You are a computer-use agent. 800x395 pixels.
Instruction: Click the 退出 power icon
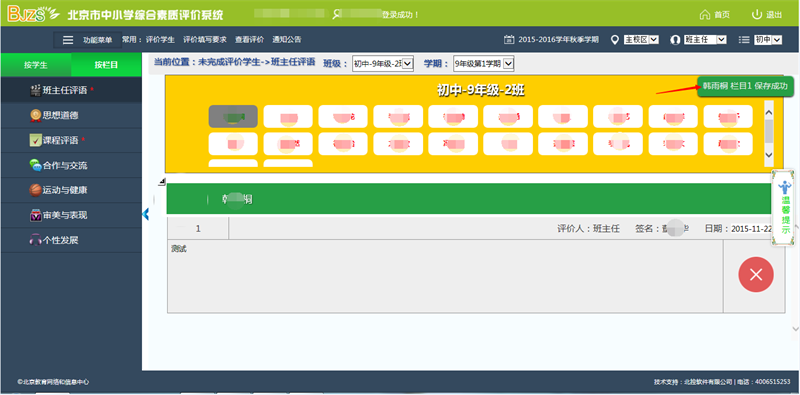(757, 14)
